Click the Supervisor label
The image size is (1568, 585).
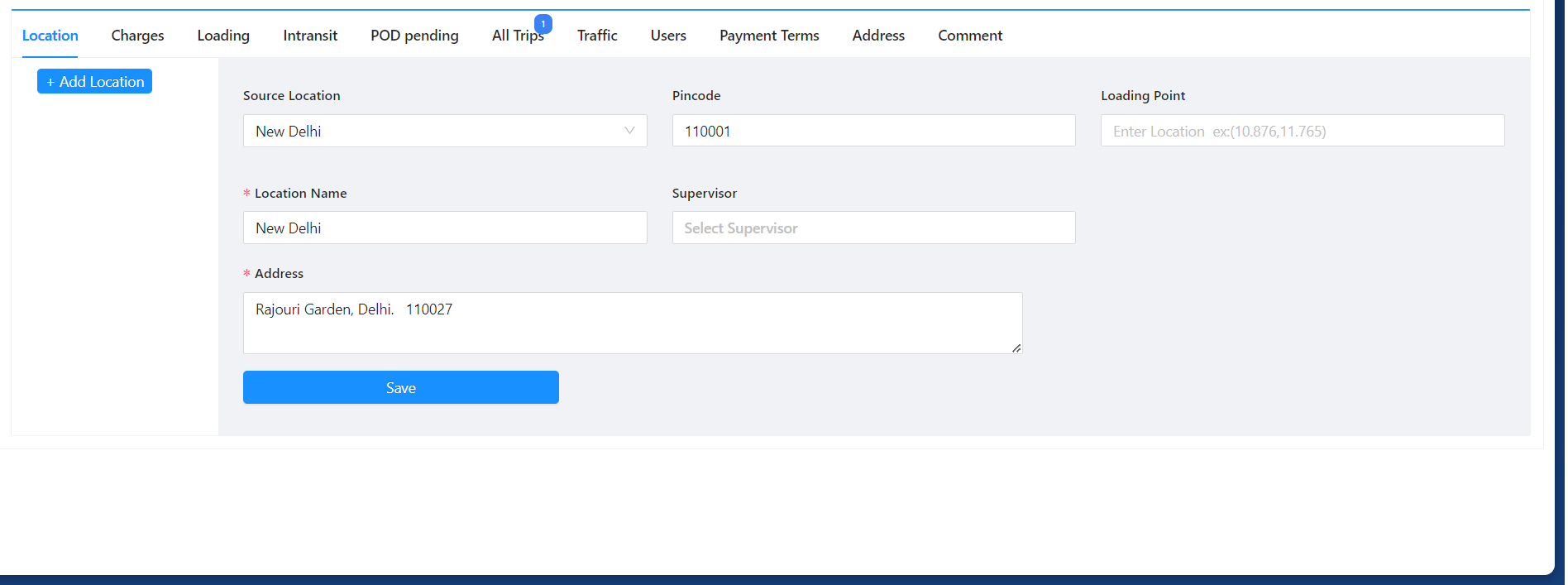pyautogui.click(x=705, y=194)
